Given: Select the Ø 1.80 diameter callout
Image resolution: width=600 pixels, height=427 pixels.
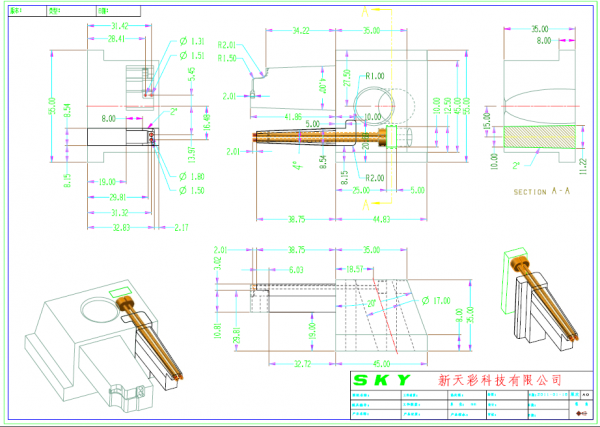Looking at the screenshot, I should (190, 177).
